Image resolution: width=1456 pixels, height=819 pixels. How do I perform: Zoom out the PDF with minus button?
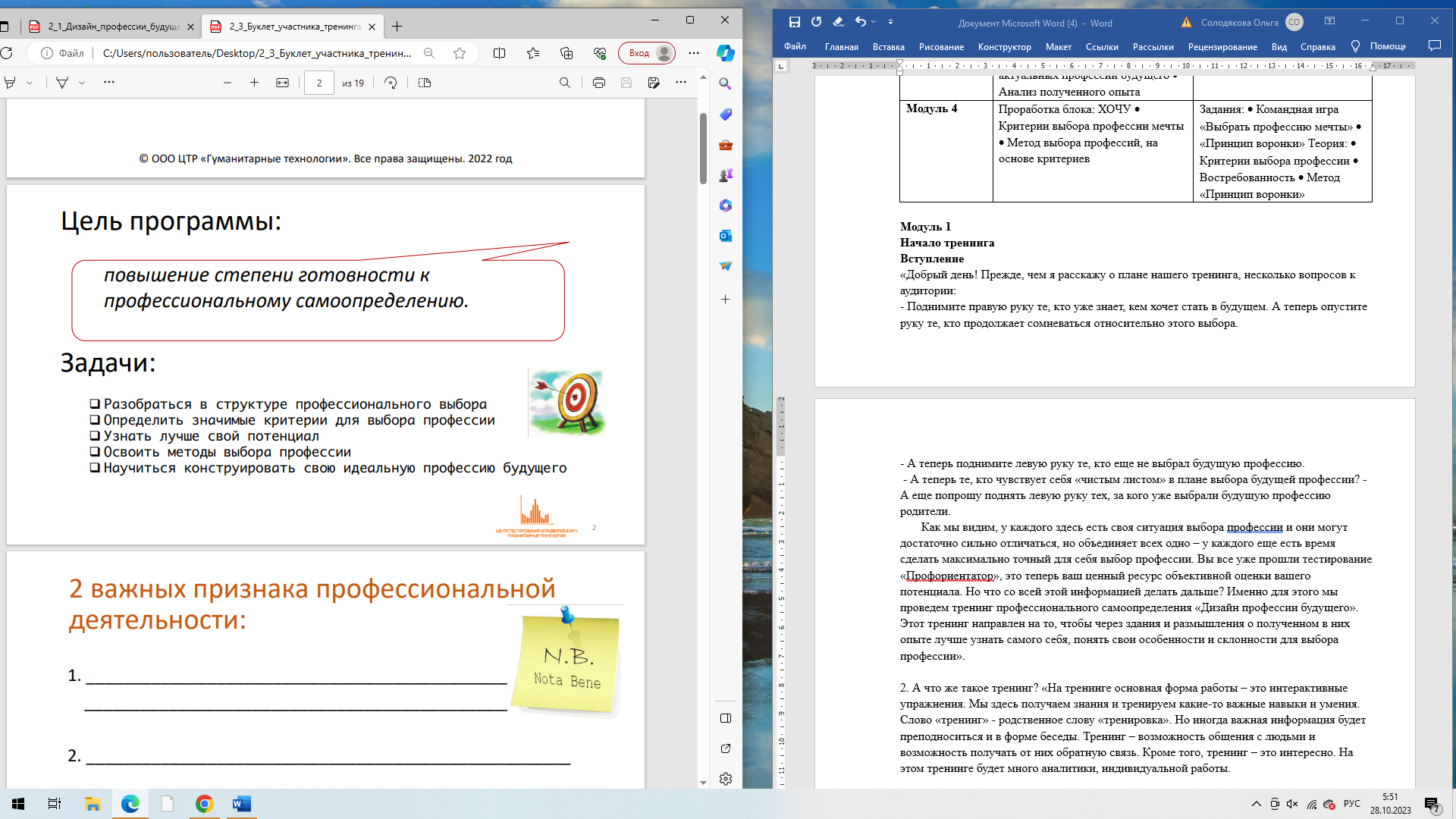coord(227,83)
